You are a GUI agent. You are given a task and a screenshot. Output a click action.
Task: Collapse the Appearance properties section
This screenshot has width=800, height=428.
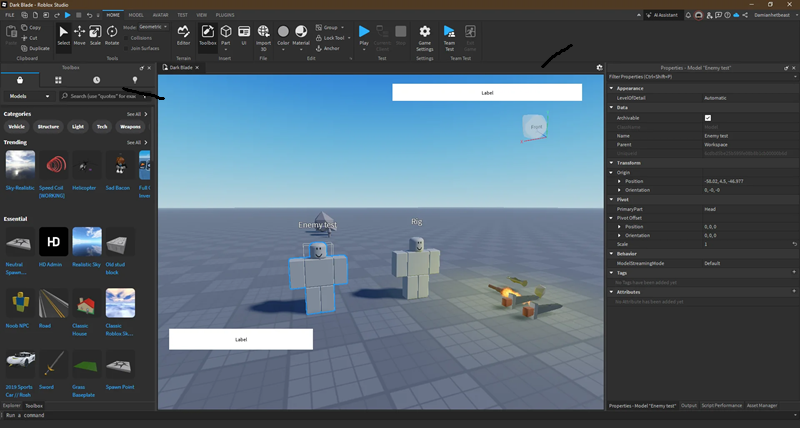click(x=612, y=88)
